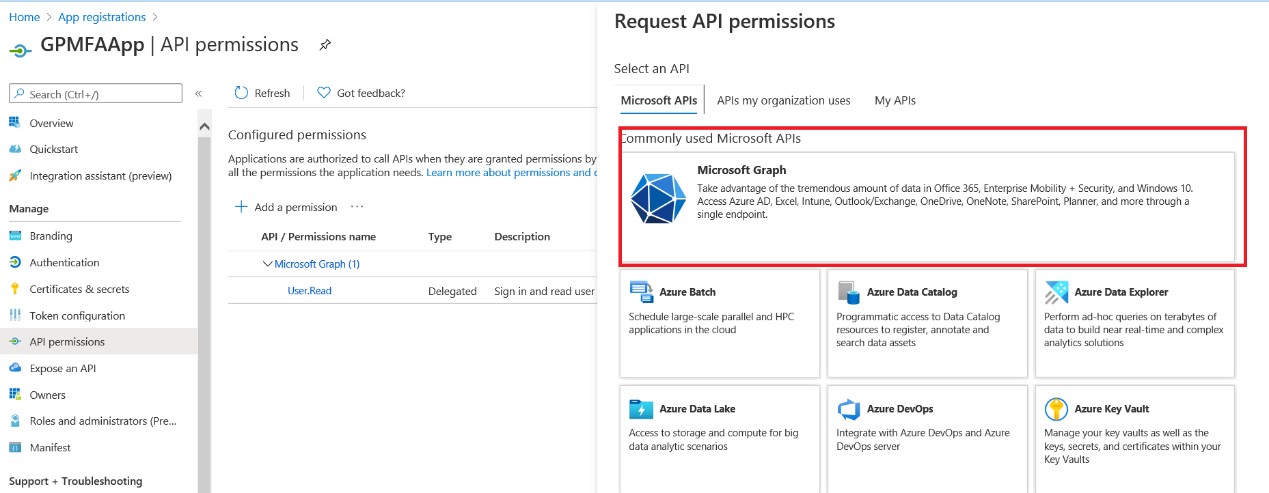Switch to Microsoft APIs tab

(x=659, y=100)
